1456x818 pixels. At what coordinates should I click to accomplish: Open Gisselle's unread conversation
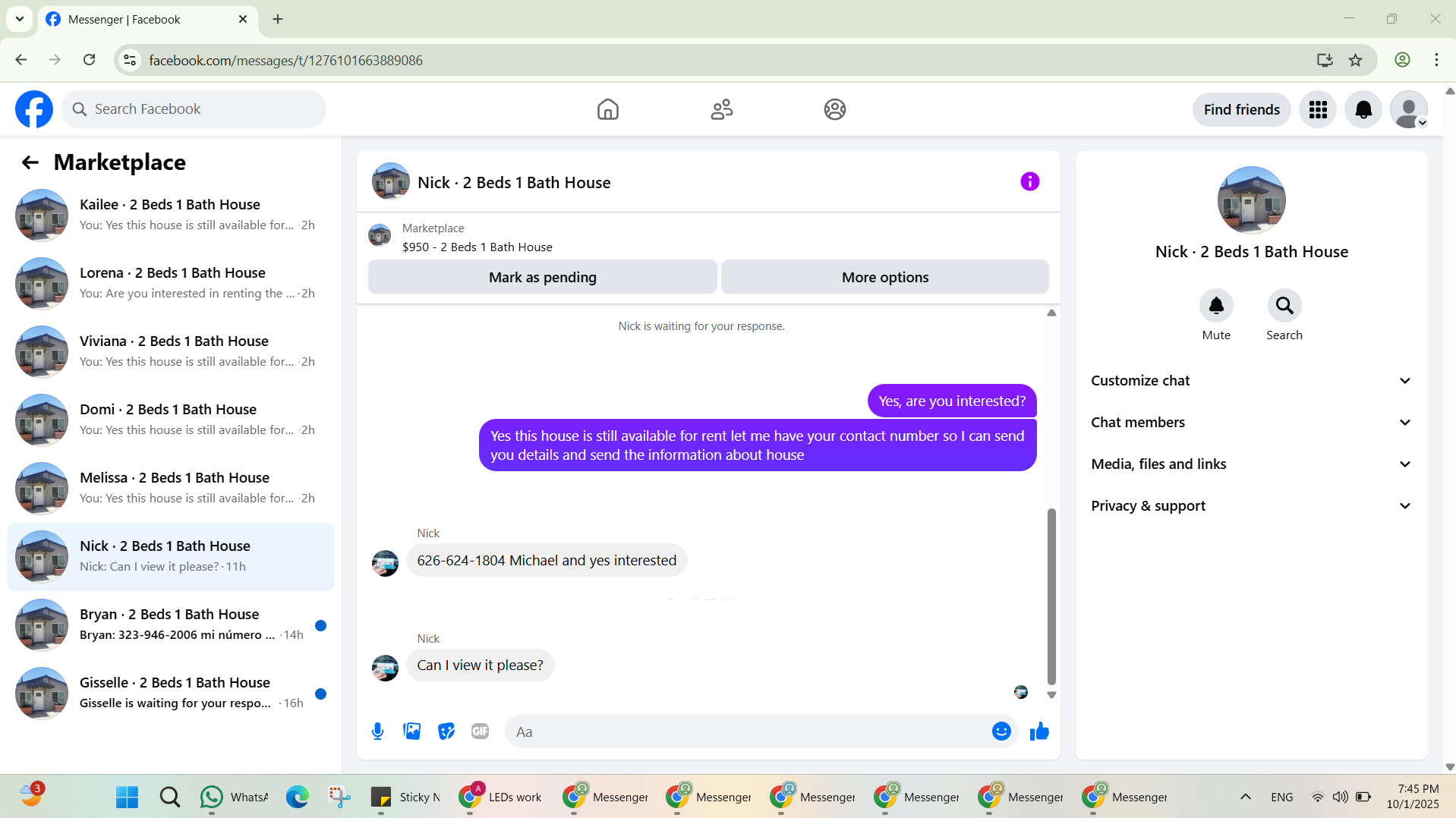pyautogui.click(x=171, y=693)
